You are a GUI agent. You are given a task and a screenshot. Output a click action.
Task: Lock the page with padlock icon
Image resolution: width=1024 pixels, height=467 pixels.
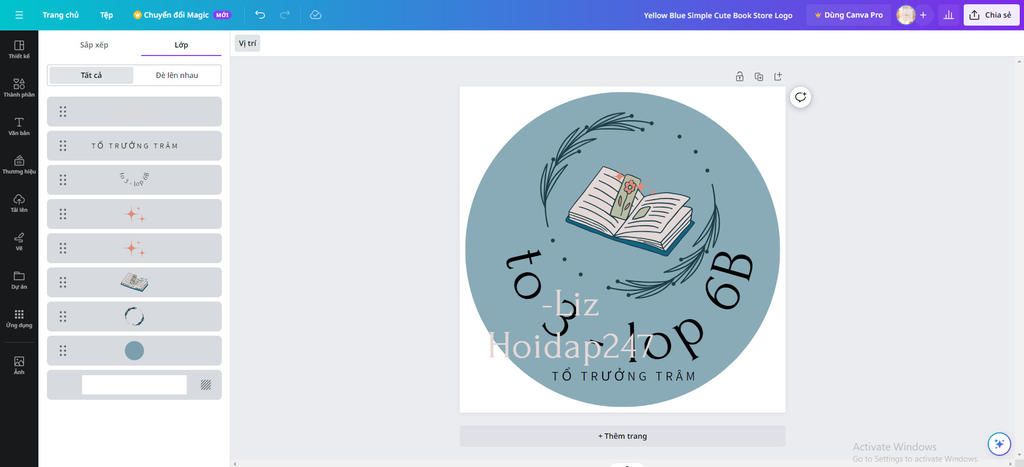(739, 76)
